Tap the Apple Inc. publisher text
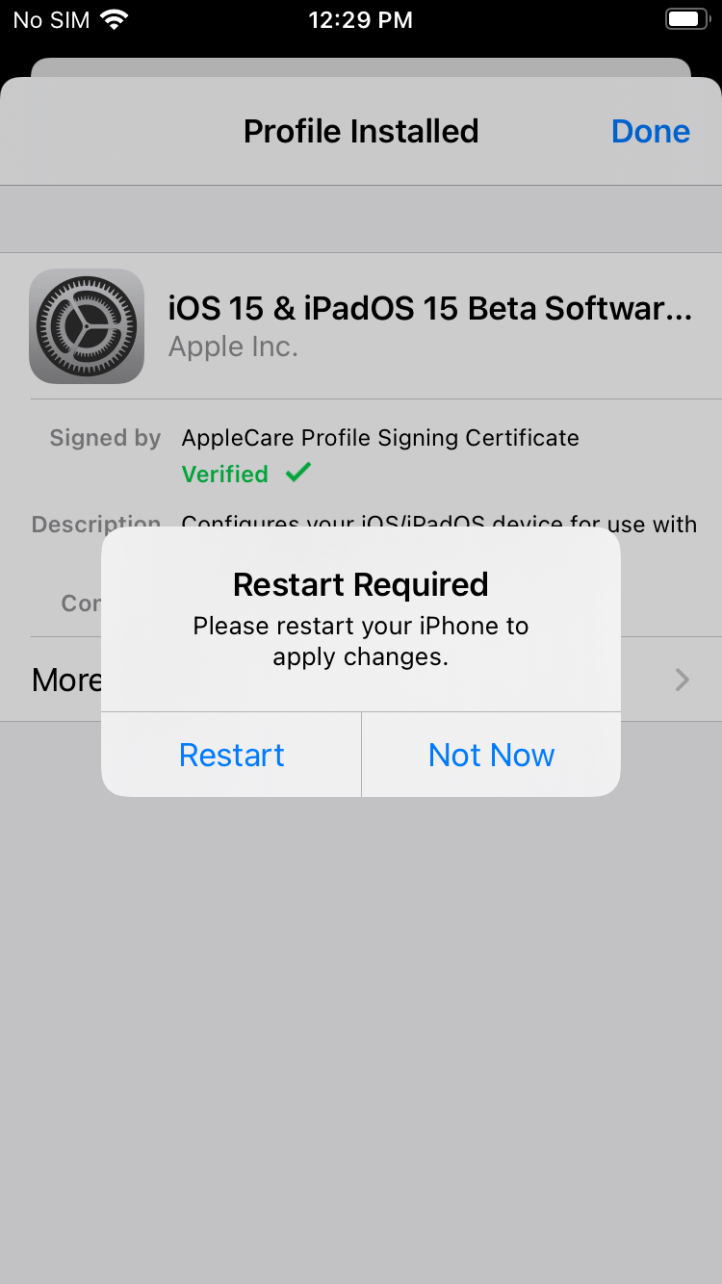The height and width of the screenshot is (1284, 722). pos(233,347)
